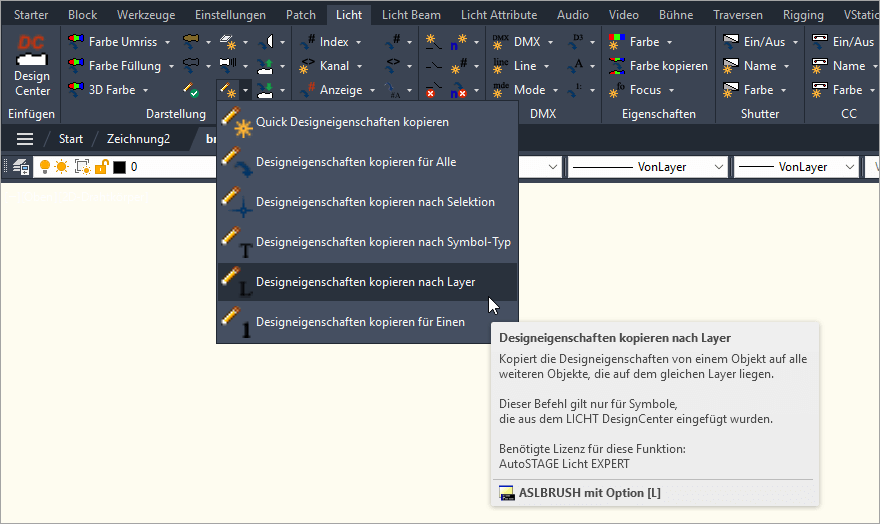Image resolution: width=880 pixels, height=524 pixels.
Task: Click the 3D Farbe color icon
Action: (76, 90)
